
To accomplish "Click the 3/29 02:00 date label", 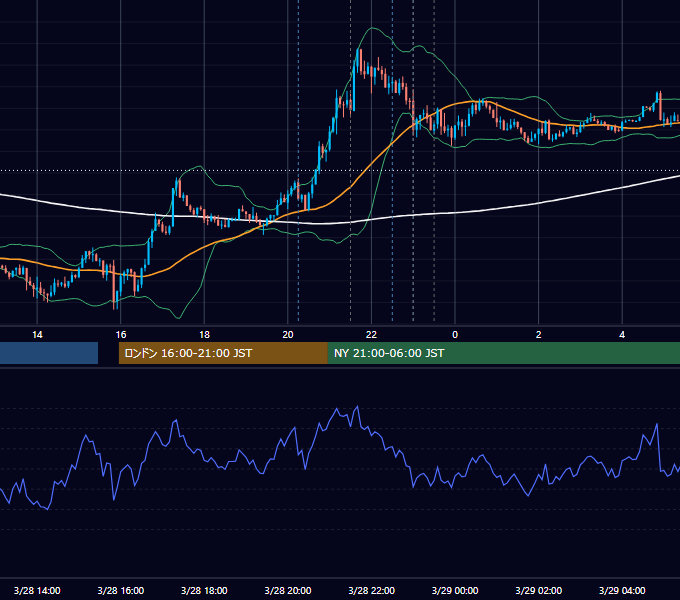I will coord(539,590).
